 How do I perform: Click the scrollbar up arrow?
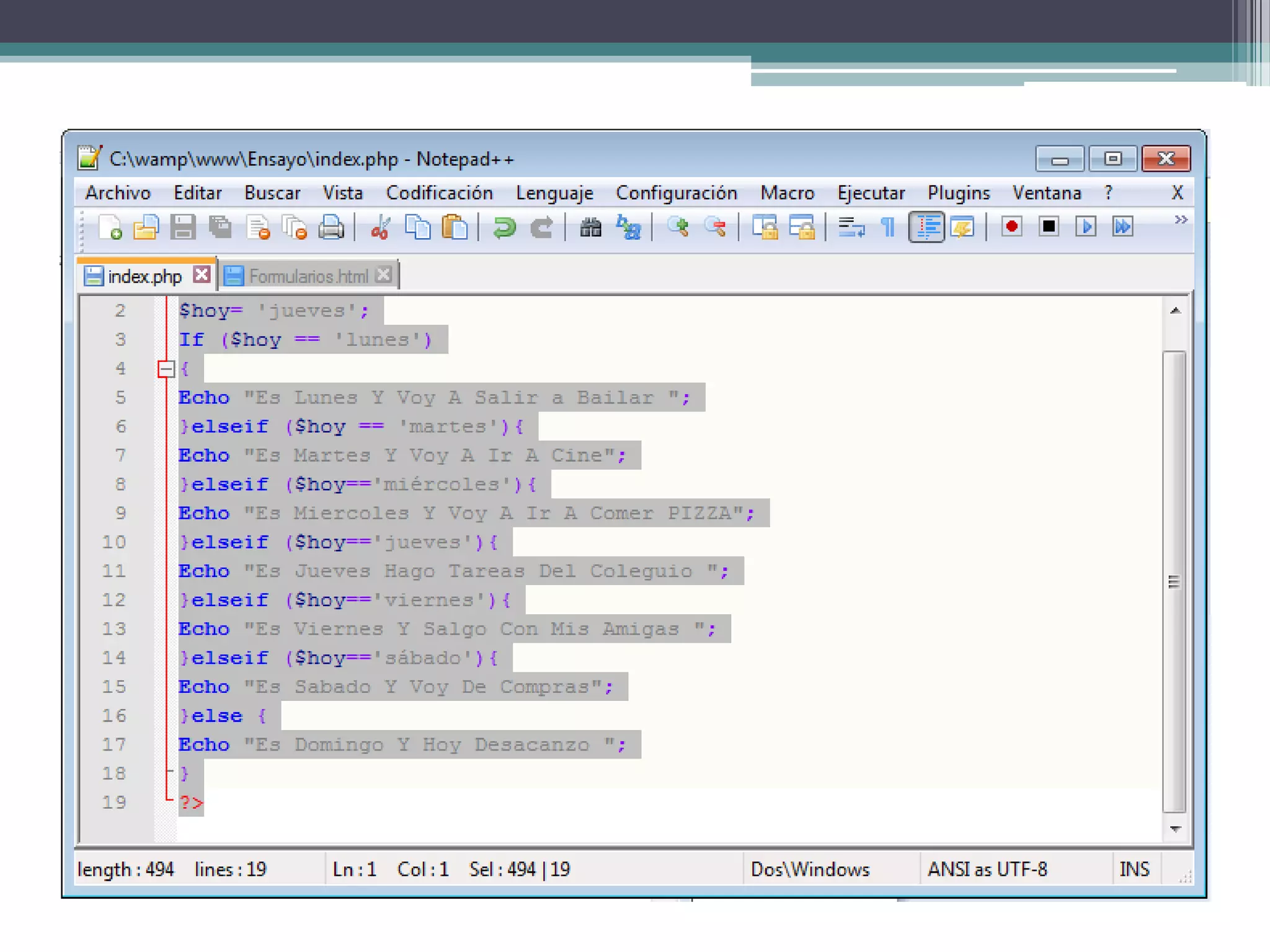[1175, 311]
